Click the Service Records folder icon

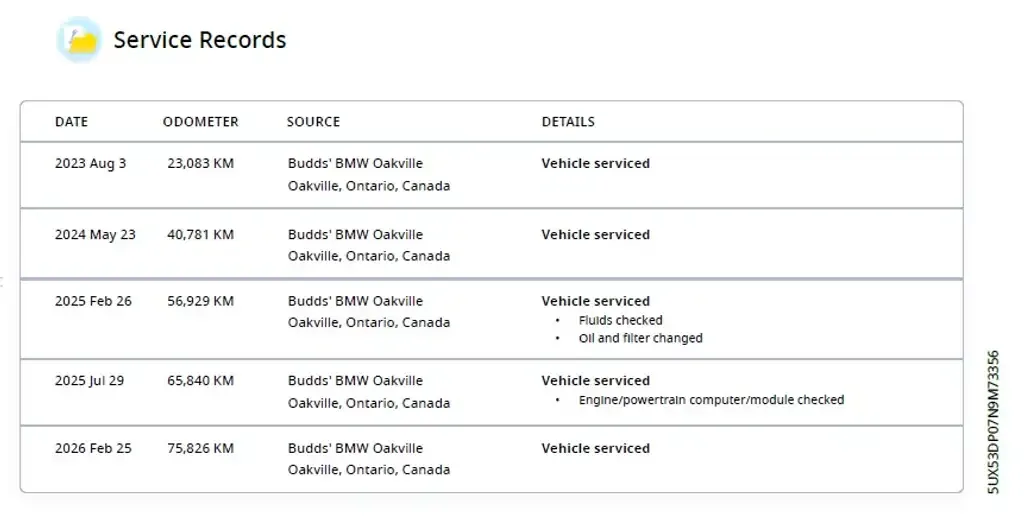79,40
